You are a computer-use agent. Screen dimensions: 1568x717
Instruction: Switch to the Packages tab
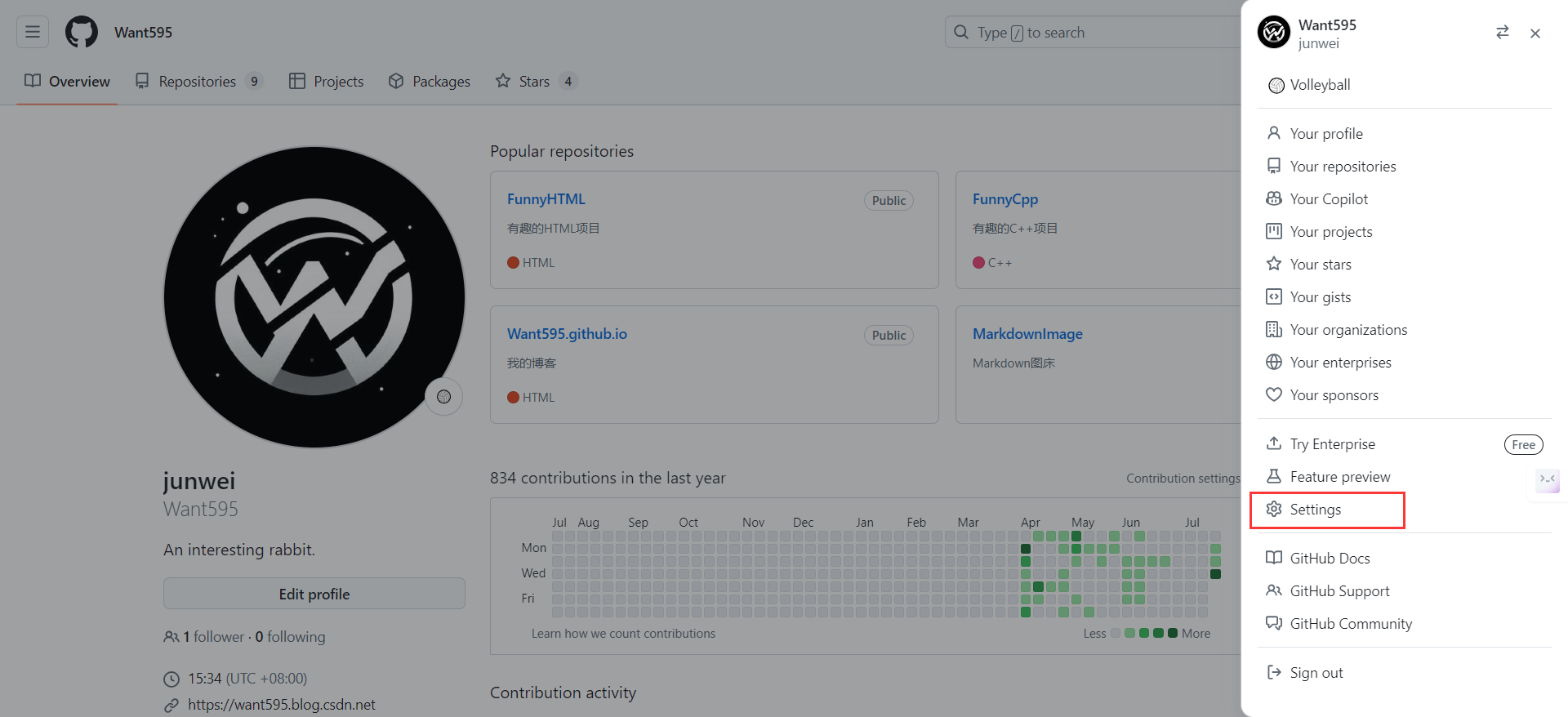click(x=430, y=81)
